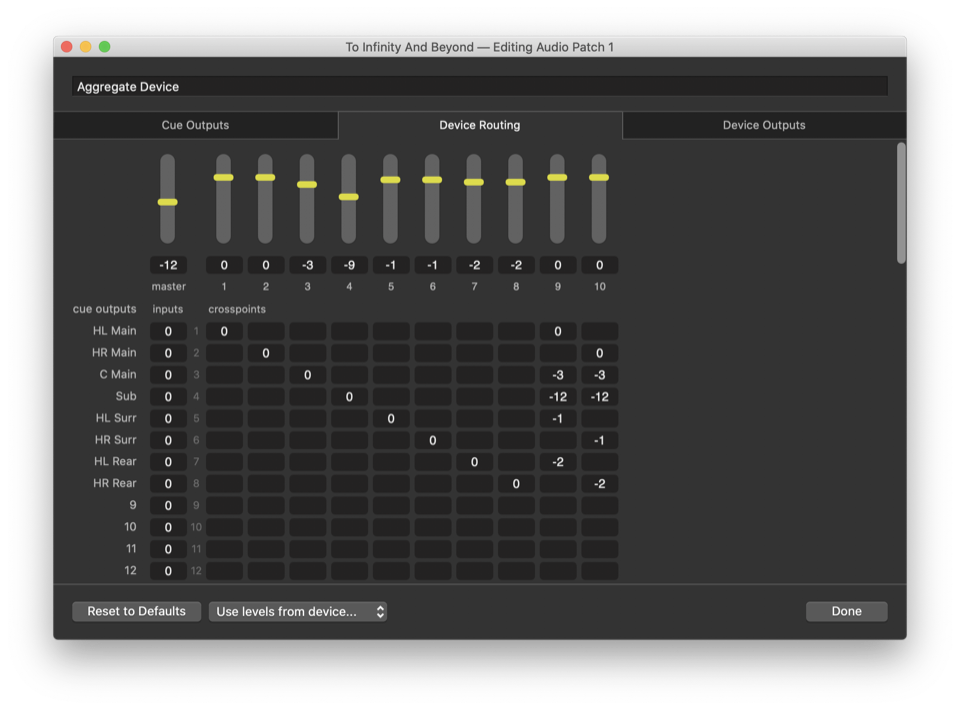Select row 12 input level field
The height and width of the screenshot is (710, 960).
(168, 571)
